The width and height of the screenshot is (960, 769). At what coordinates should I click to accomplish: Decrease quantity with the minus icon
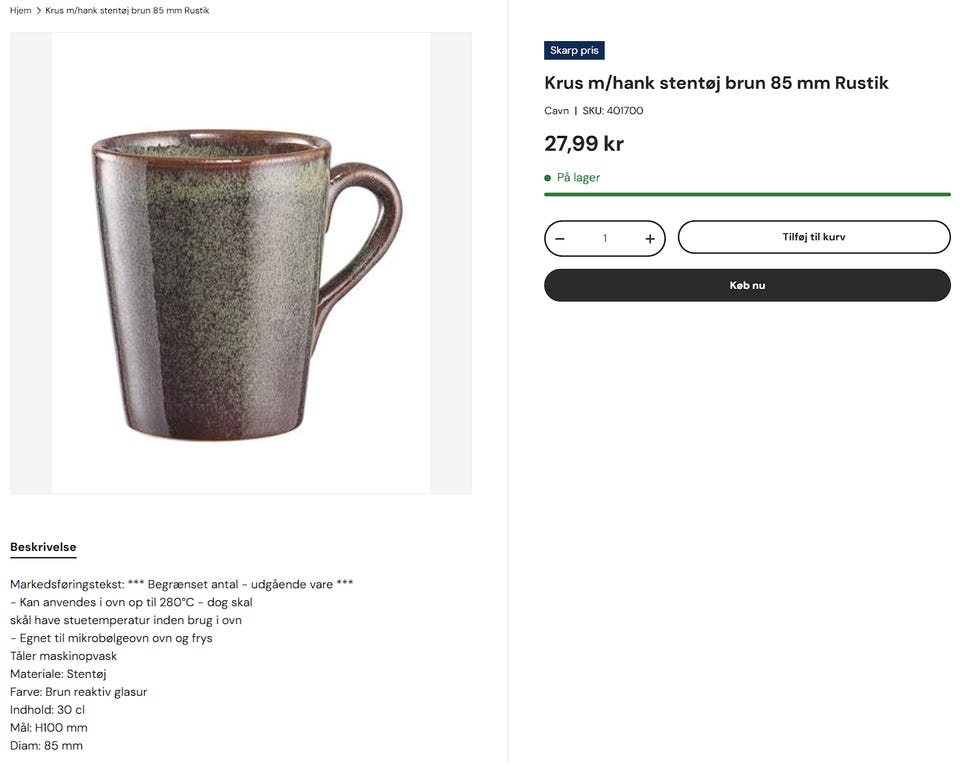point(560,239)
